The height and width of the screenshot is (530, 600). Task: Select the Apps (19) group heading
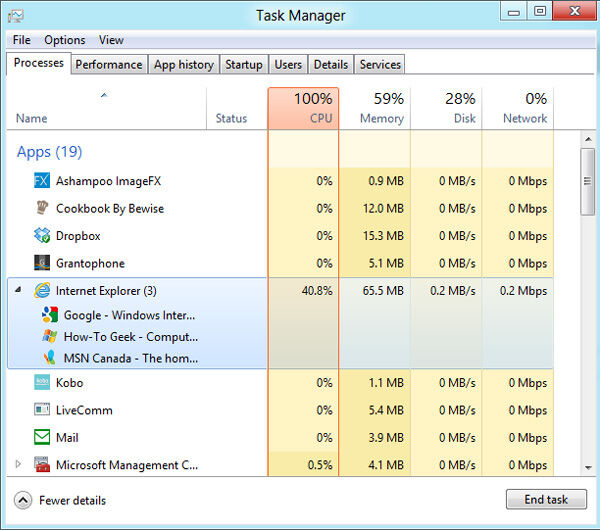click(49, 152)
